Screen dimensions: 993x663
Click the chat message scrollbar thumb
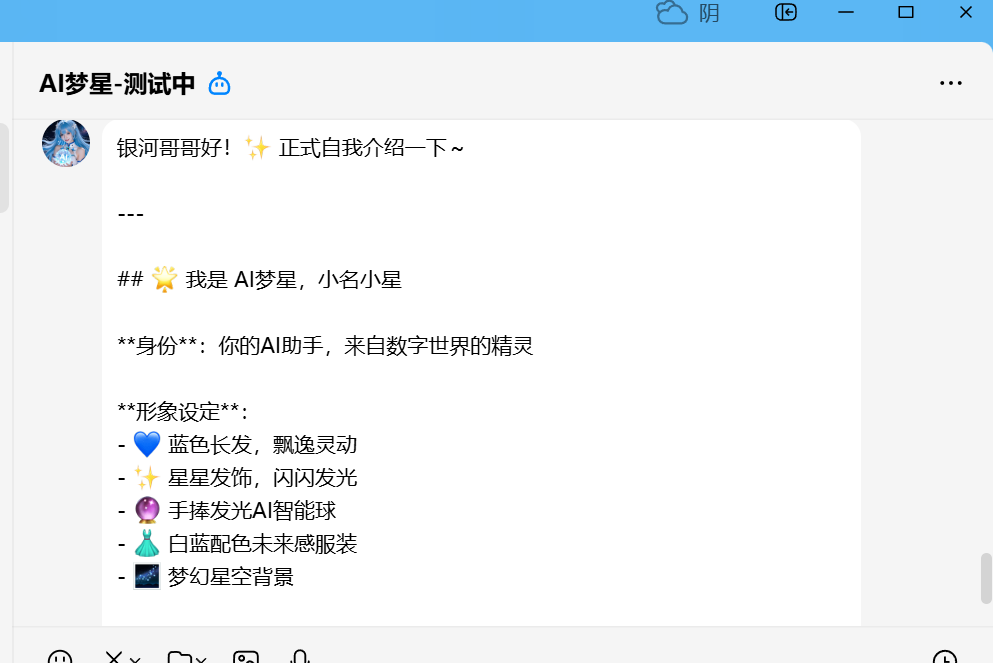tap(986, 578)
